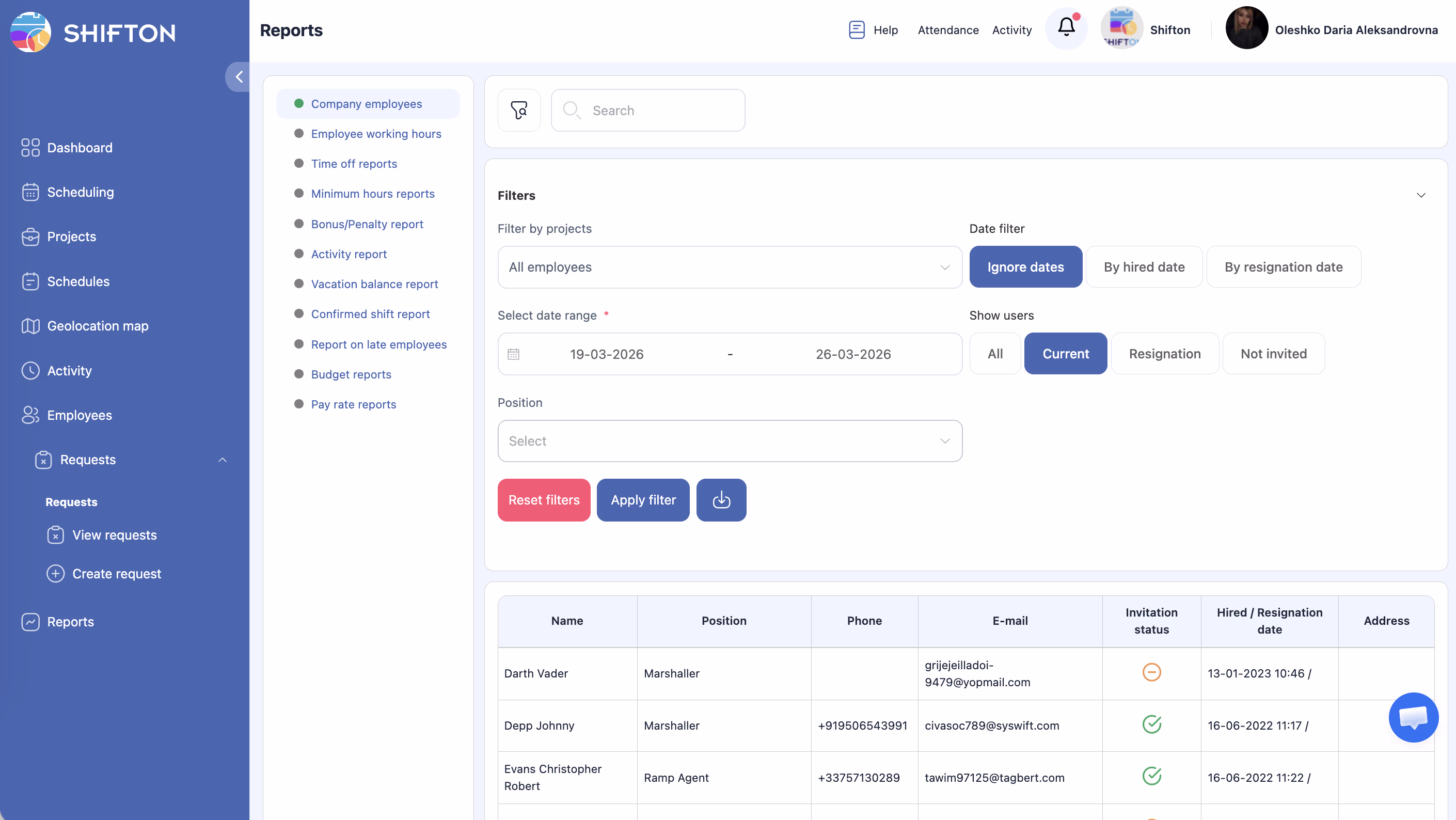Click the notification bell icon
The width and height of the screenshot is (1456, 820).
click(x=1066, y=28)
